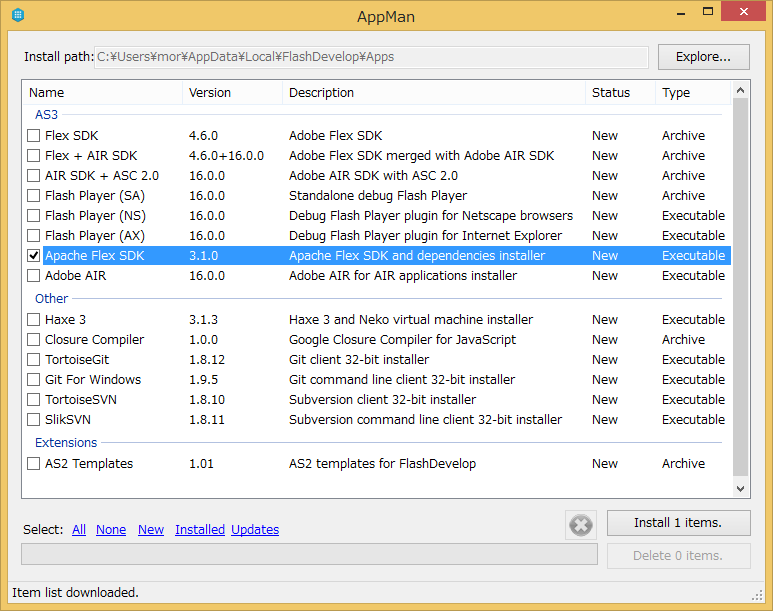This screenshot has height=611, width=773.
Task: Click the None selection link
Action: tap(111, 530)
